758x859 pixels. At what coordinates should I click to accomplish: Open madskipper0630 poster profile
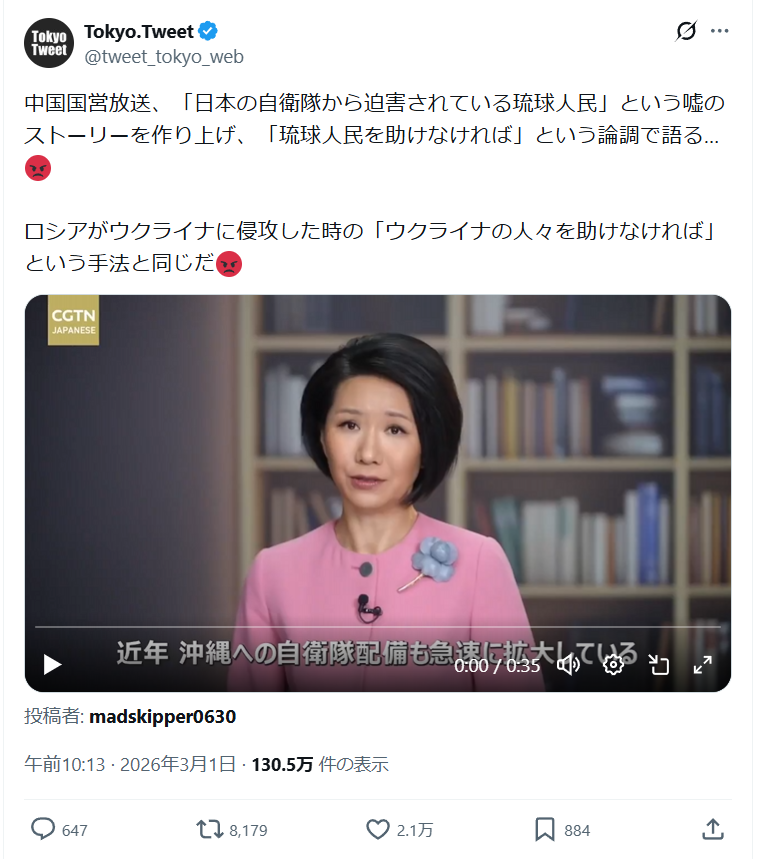click(x=162, y=717)
